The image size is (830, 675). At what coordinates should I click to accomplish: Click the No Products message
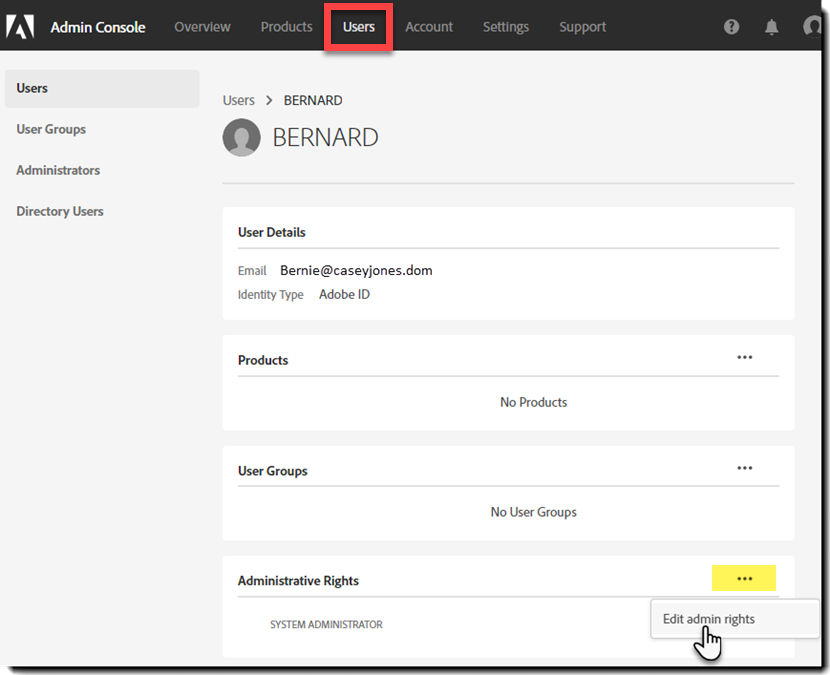tap(534, 402)
